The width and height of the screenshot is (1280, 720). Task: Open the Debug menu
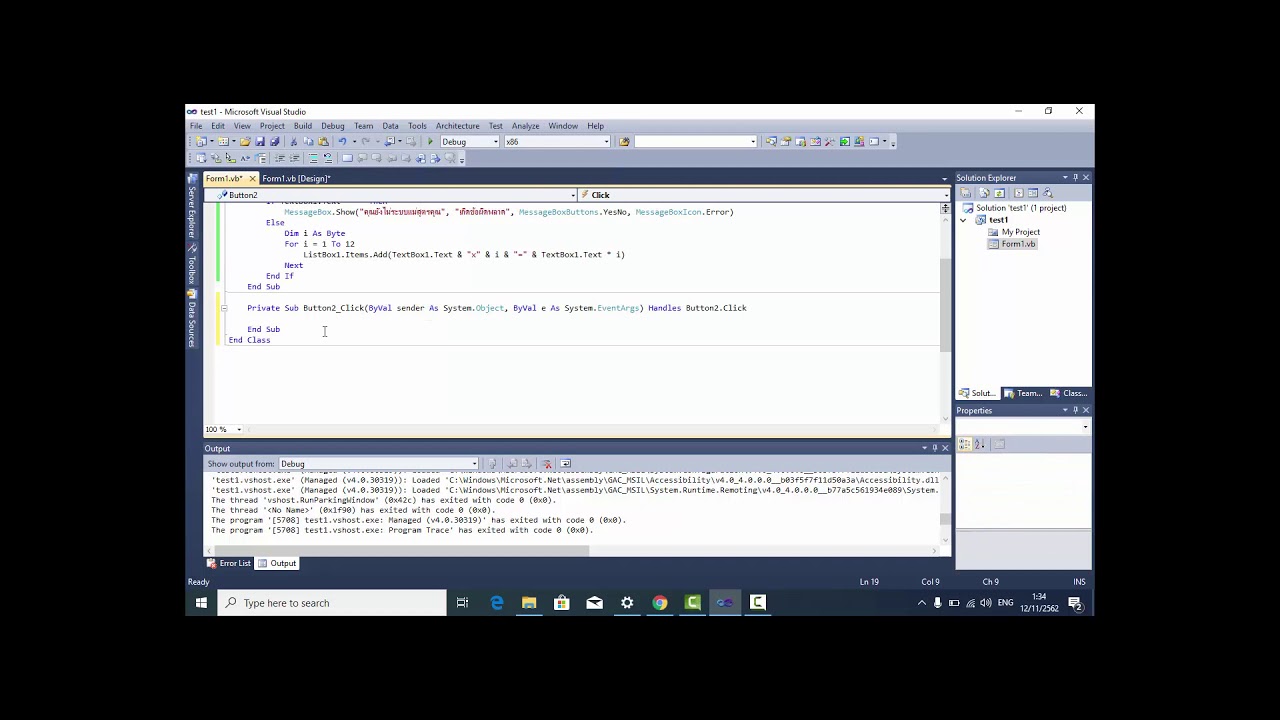click(x=333, y=126)
